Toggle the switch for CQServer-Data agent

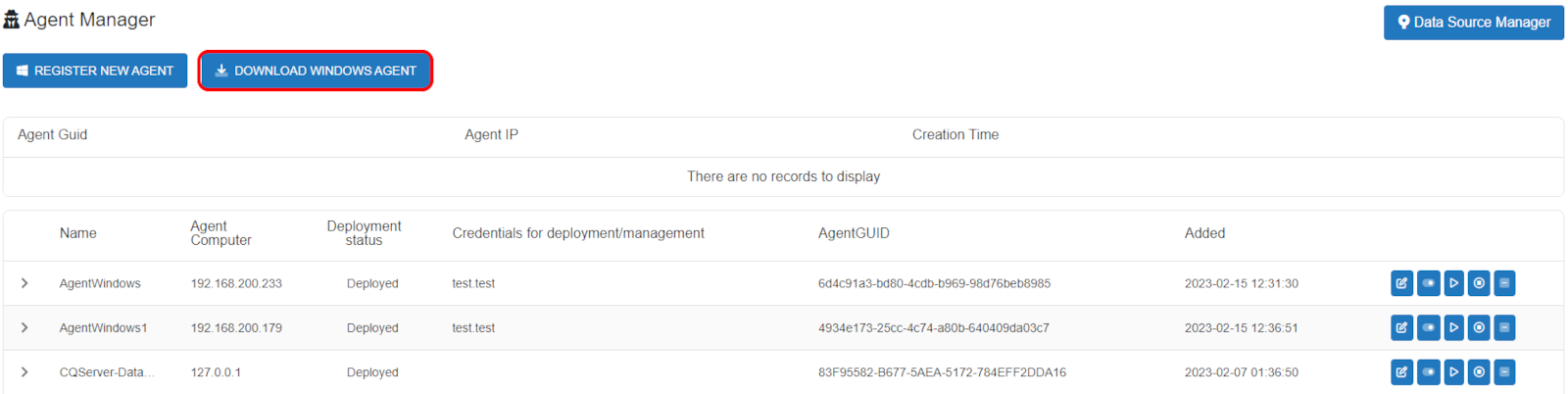(x=1429, y=372)
